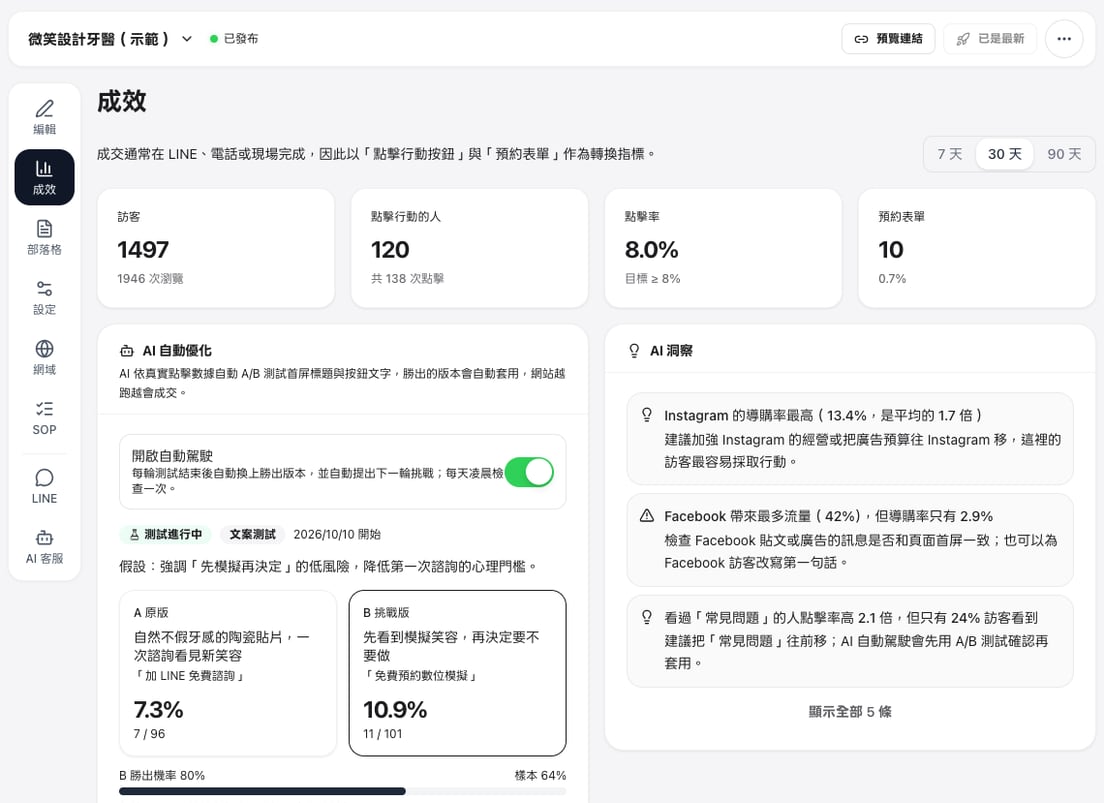
Task: Open the 常見問題 insight card
Action: (x=850, y=641)
